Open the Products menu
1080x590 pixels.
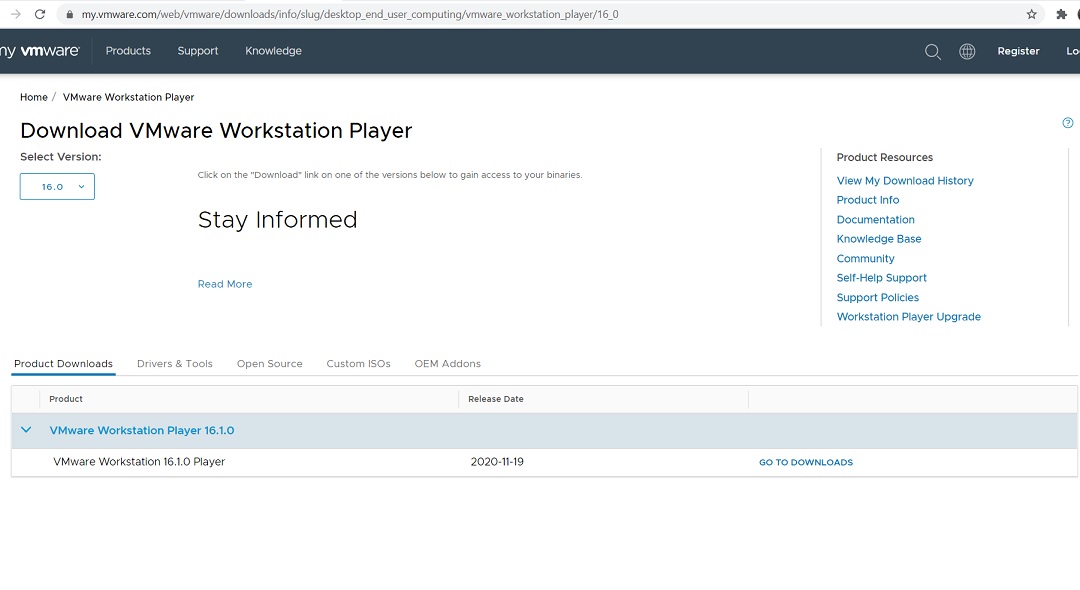[128, 51]
